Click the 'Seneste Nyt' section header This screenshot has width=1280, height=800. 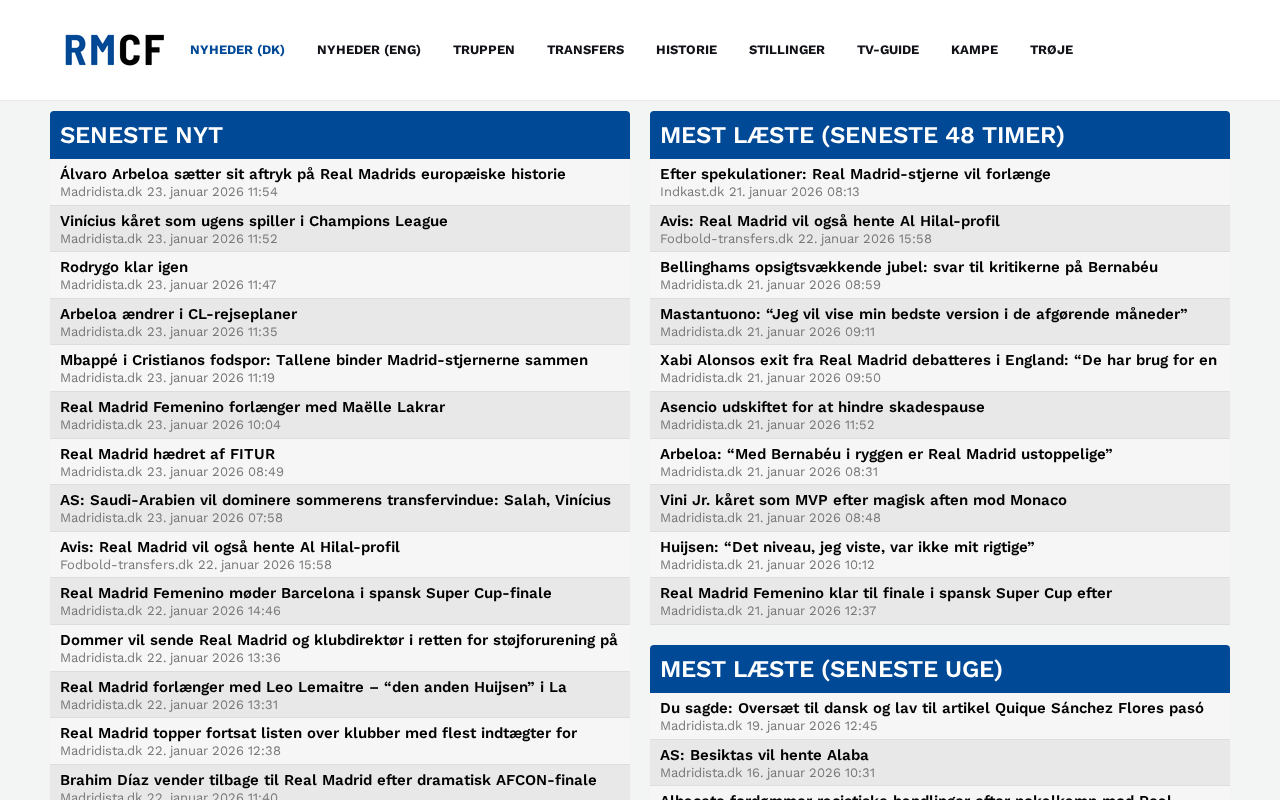tap(340, 135)
